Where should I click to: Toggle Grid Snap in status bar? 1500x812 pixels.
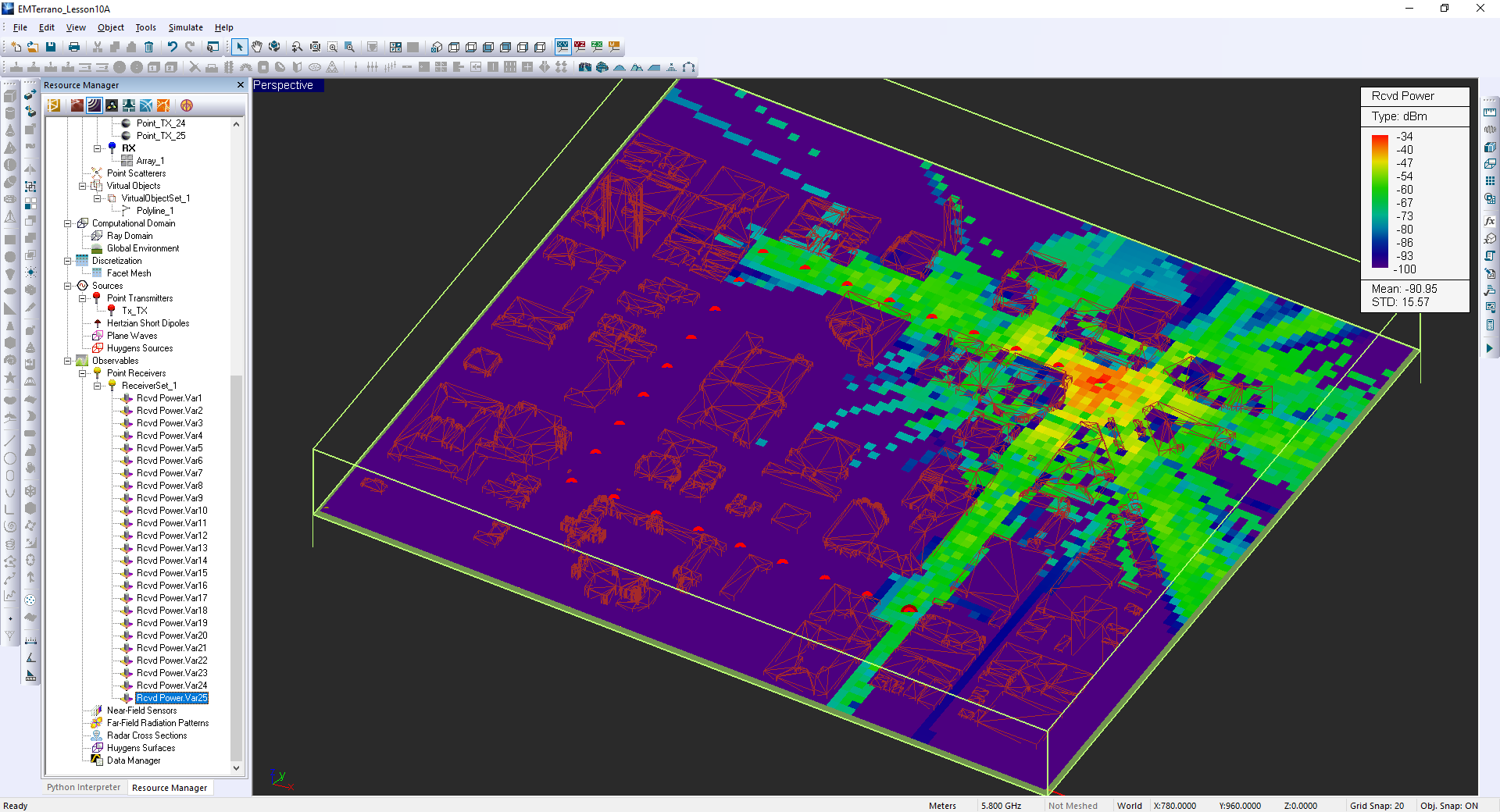coord(1377,806)
